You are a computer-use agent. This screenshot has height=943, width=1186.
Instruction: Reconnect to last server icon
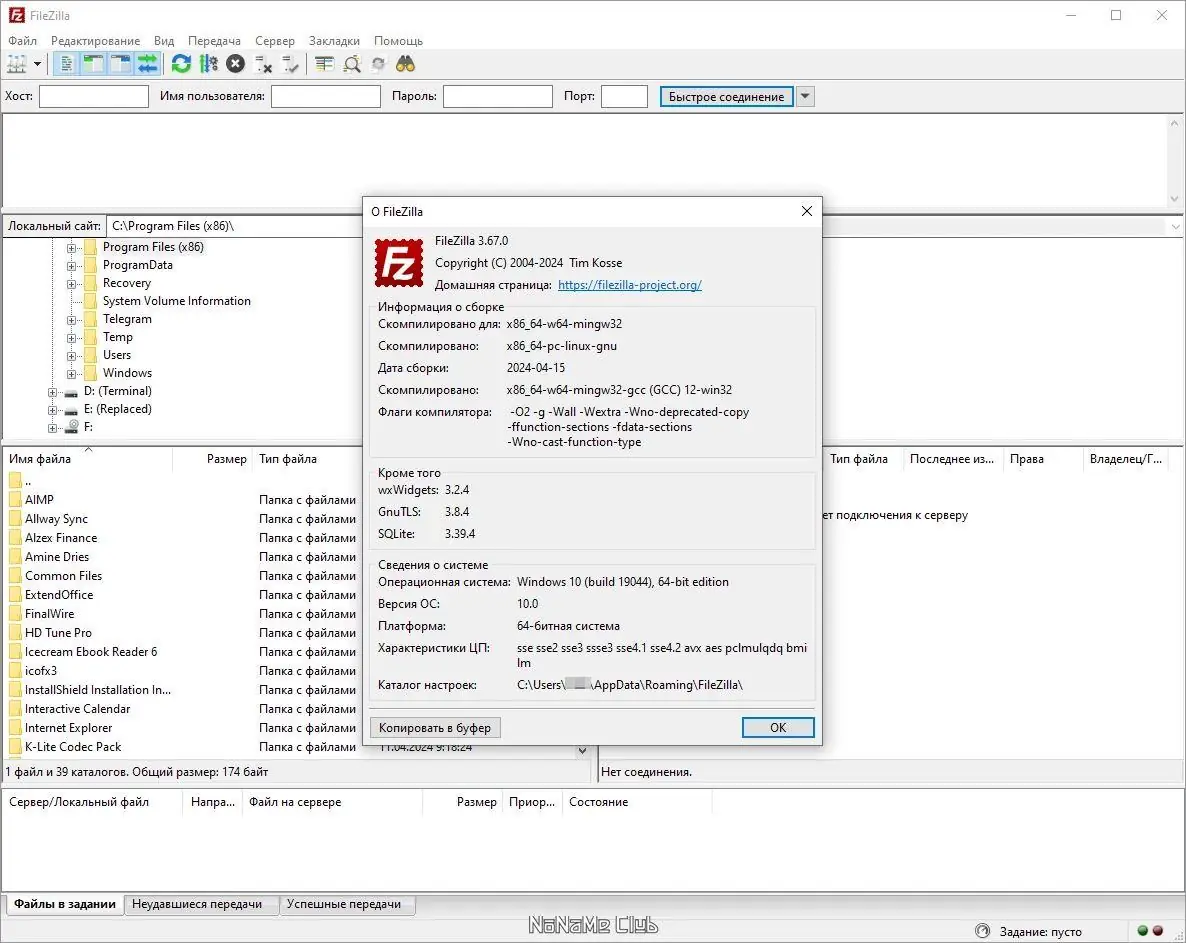[290, 64]
